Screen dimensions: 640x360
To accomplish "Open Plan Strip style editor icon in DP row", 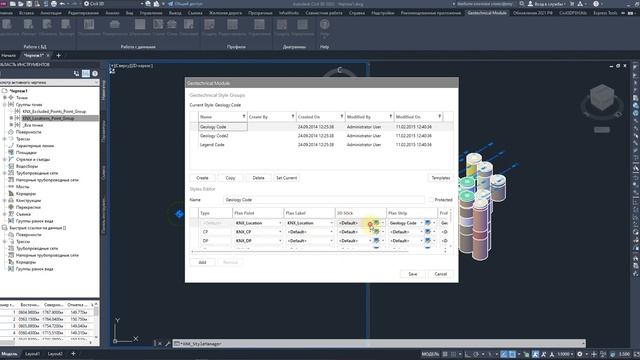I will pyautogui.click(x=427, y=241).
